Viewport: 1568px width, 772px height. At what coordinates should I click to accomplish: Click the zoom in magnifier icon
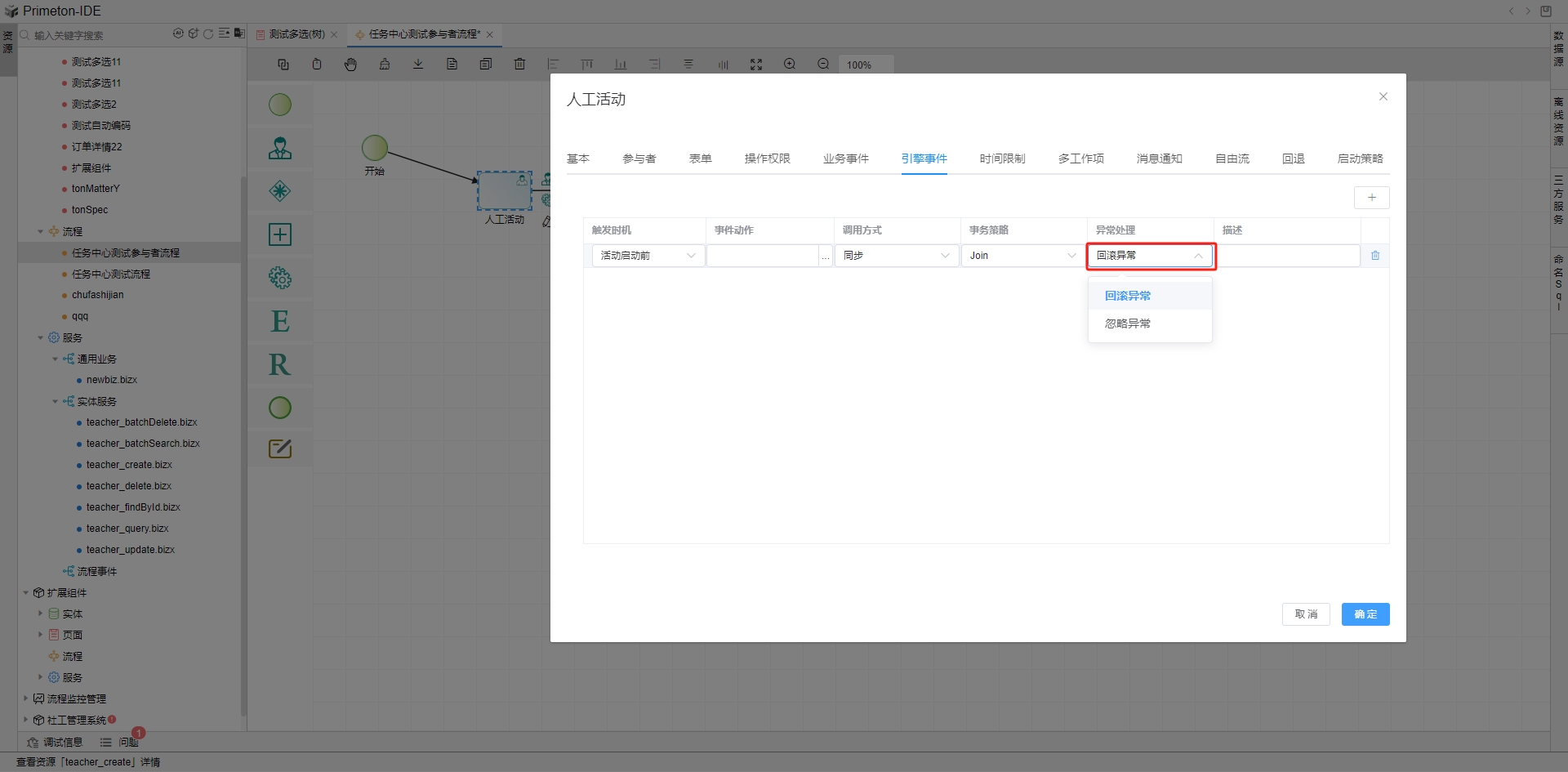[790, 65]
